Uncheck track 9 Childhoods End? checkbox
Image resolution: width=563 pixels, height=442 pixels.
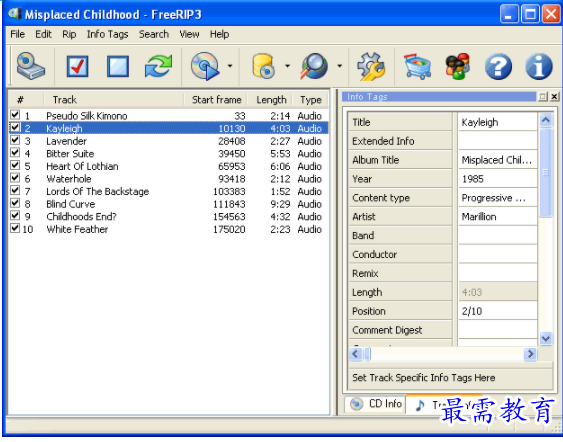point(15,215)
